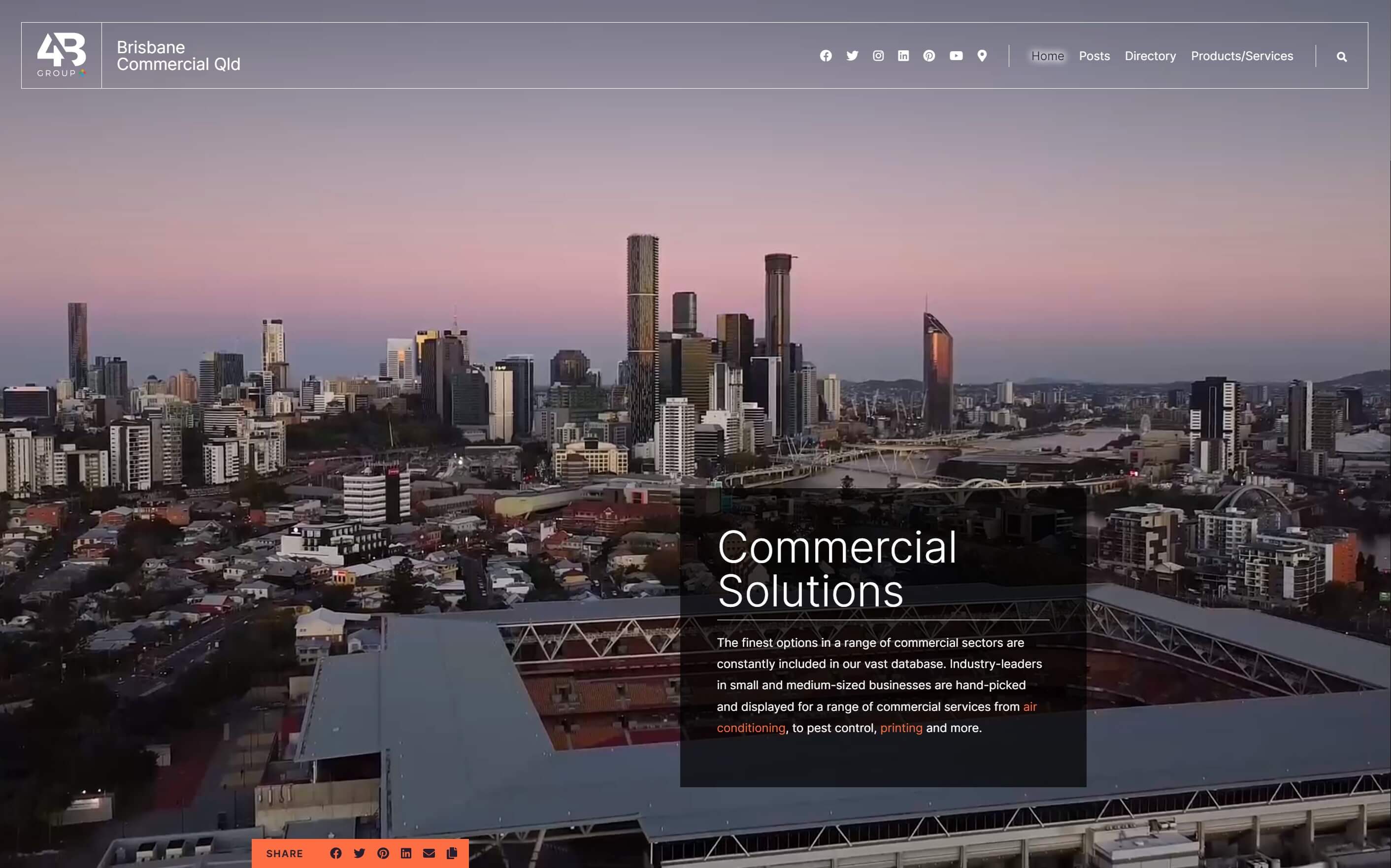1391x868 pixels.
Task: Open the YouTube channel in header
Action: click(x=956, y=56)
